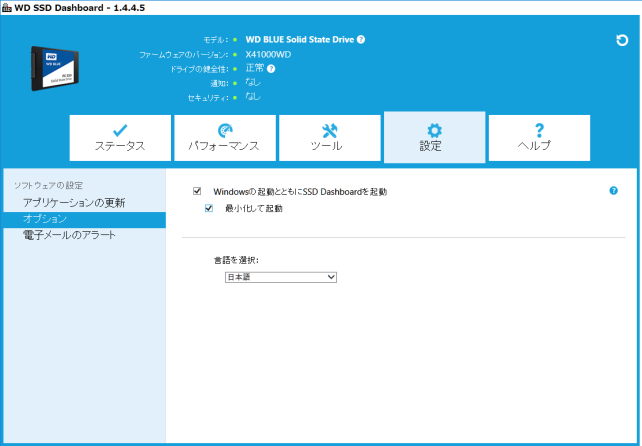Select オプション in the sidebar
Viewport: 642px width, 446px height.
tap(45, 219)
